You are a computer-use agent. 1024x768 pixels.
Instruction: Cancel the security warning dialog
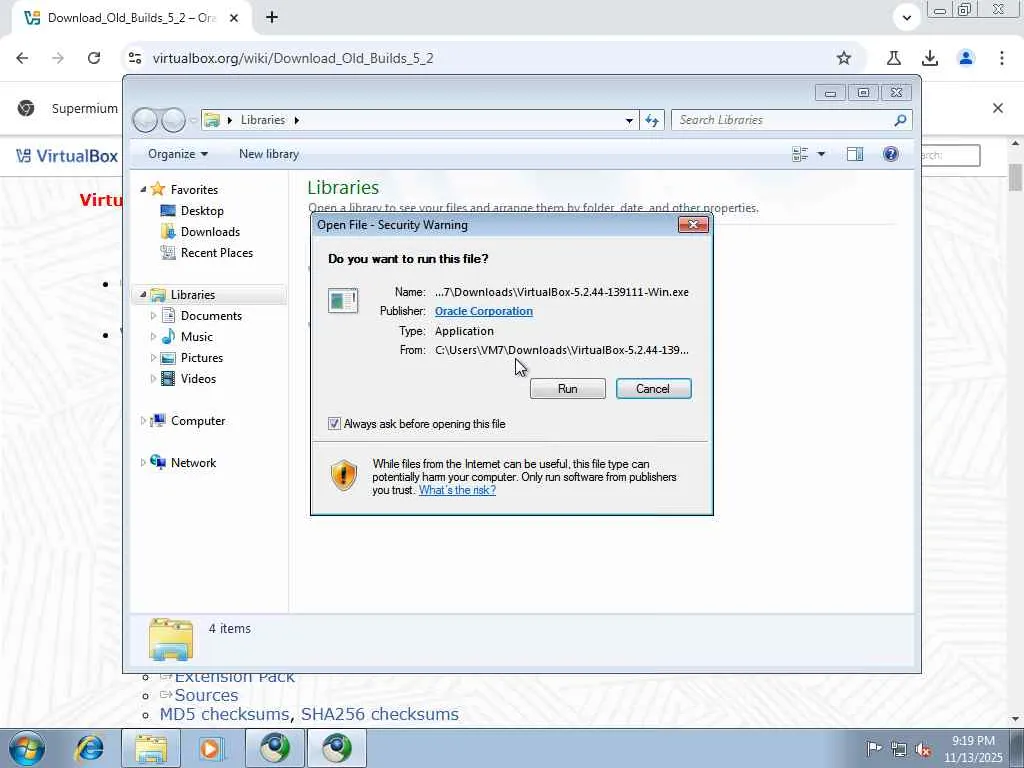[x=653, y=389]
